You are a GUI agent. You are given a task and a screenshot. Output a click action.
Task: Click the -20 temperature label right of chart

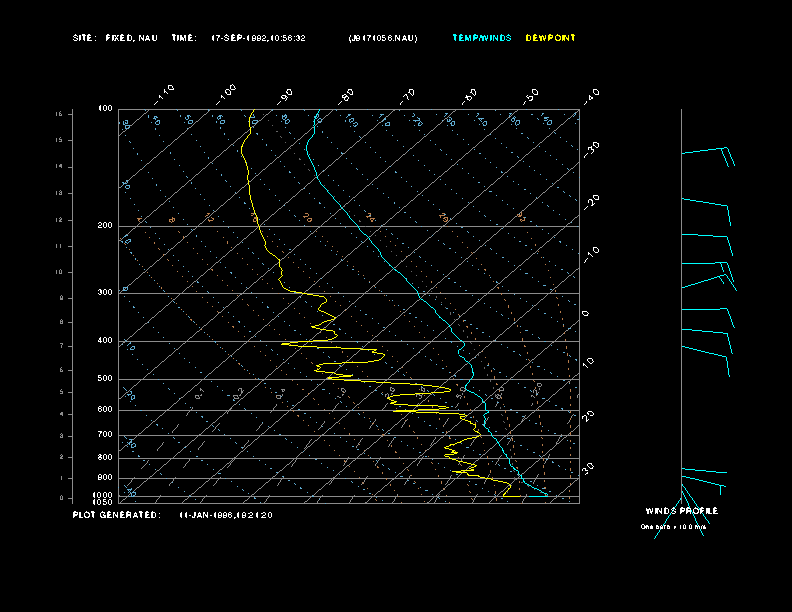pos(592,202)
